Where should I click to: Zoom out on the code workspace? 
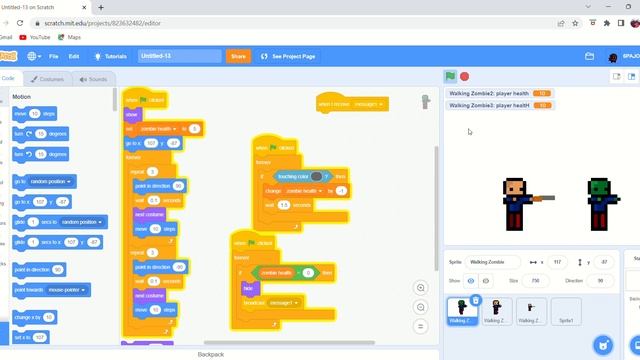pyautogui.click(x=420, y=307)
